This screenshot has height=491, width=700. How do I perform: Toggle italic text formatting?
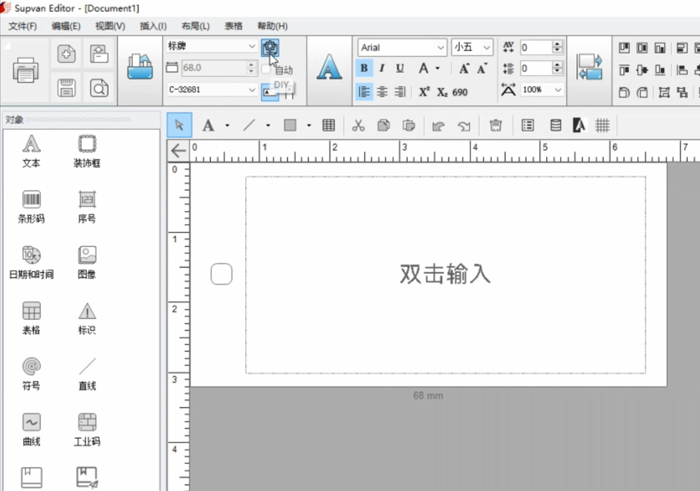coord(382,68)
